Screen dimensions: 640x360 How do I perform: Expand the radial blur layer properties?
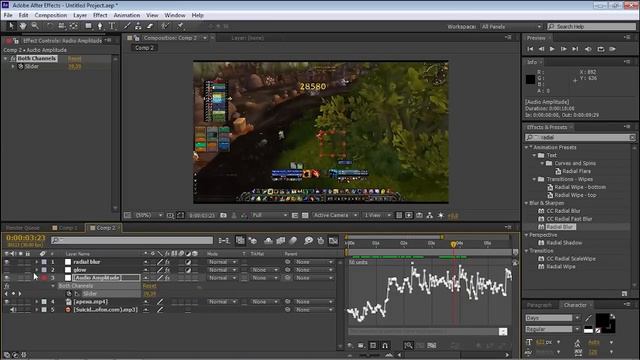[36, 262]
